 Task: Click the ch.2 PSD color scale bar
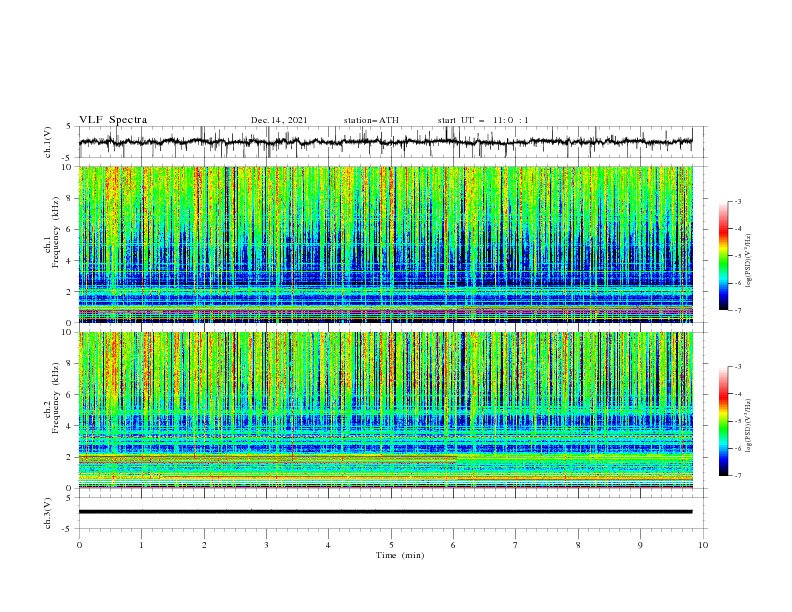(724, 421)
